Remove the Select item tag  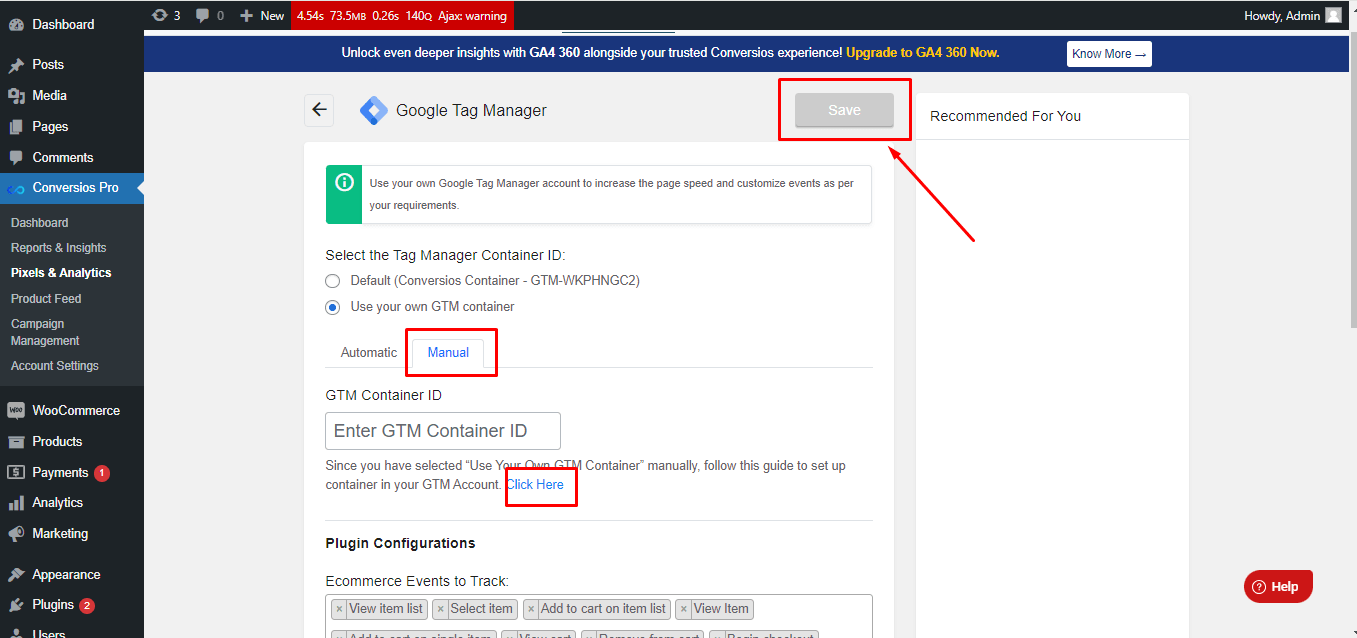(x=440, y=609)
